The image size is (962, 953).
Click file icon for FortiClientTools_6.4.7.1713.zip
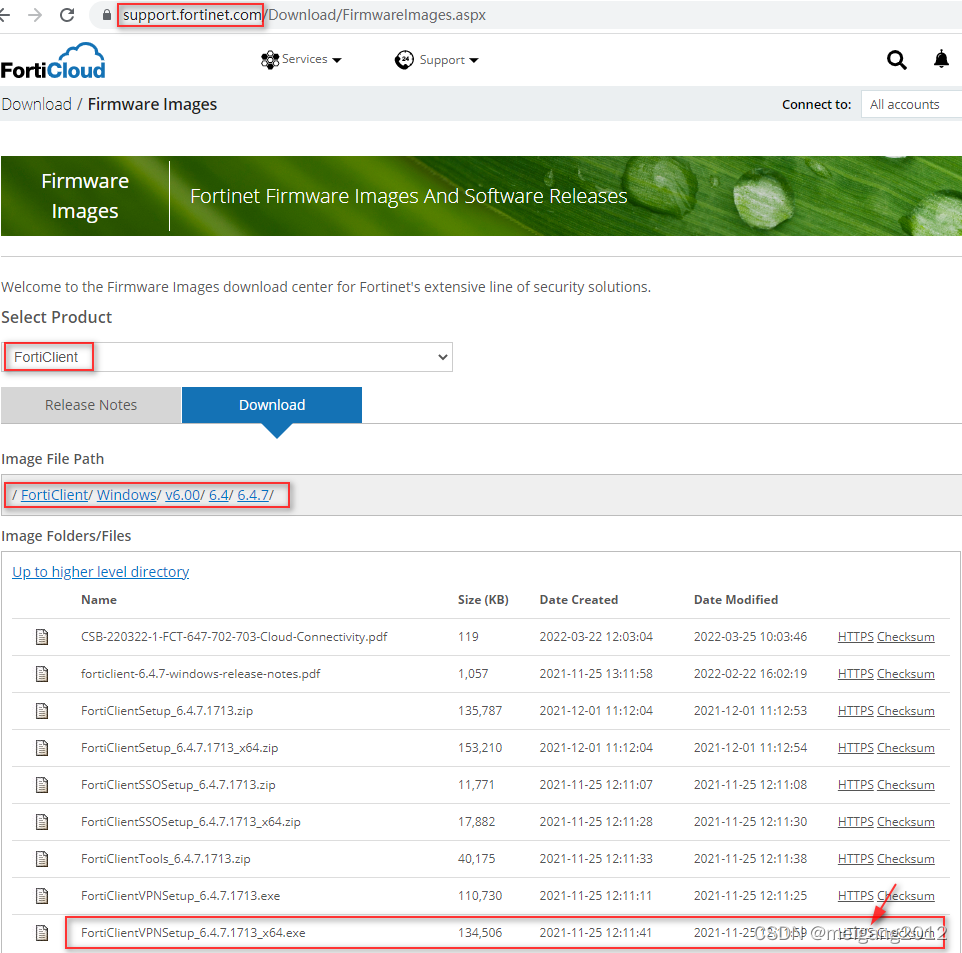pyautogui.click(x=42, y=858)
